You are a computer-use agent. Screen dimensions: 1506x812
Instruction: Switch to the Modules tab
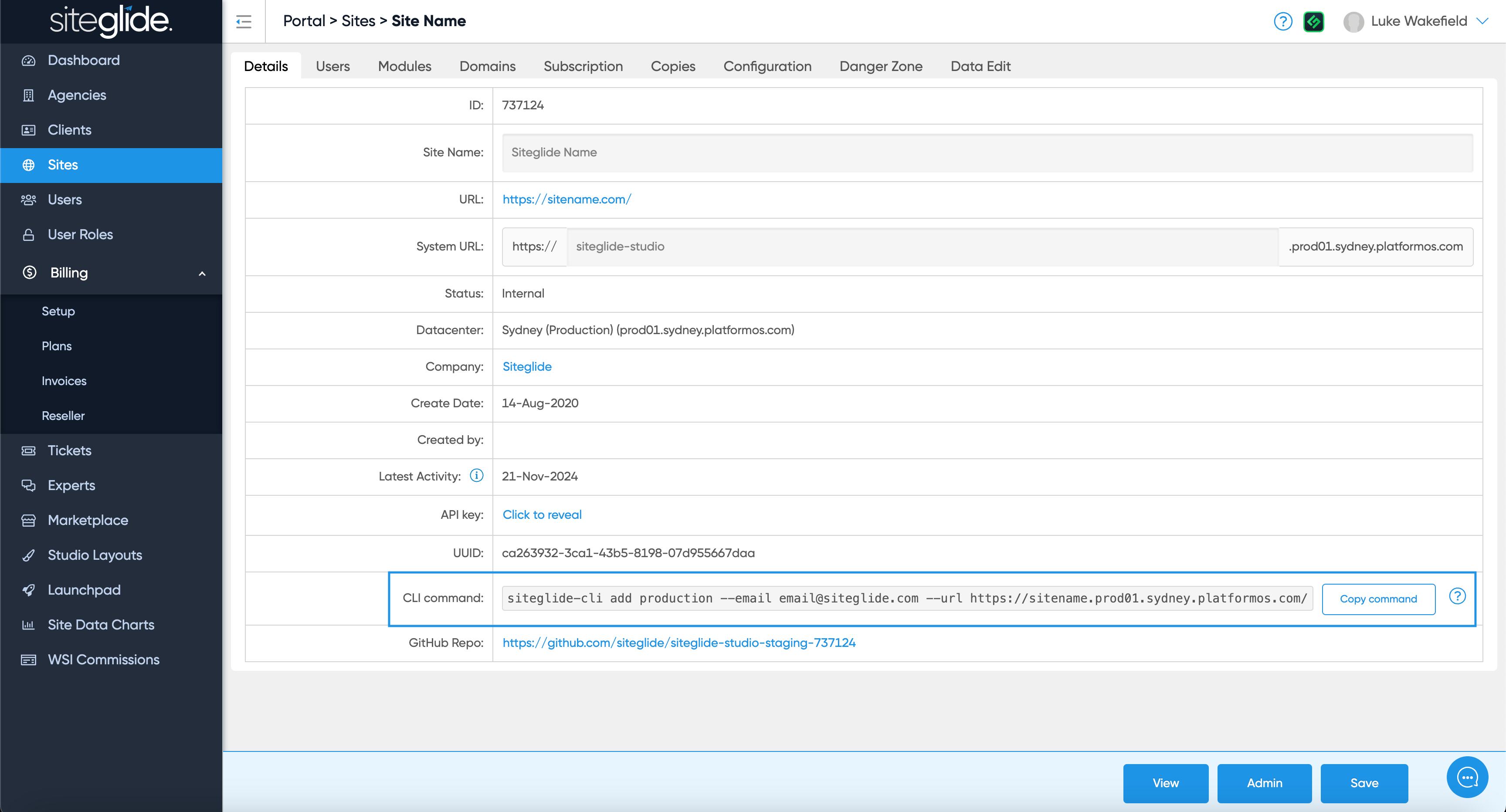coord(404,66)
